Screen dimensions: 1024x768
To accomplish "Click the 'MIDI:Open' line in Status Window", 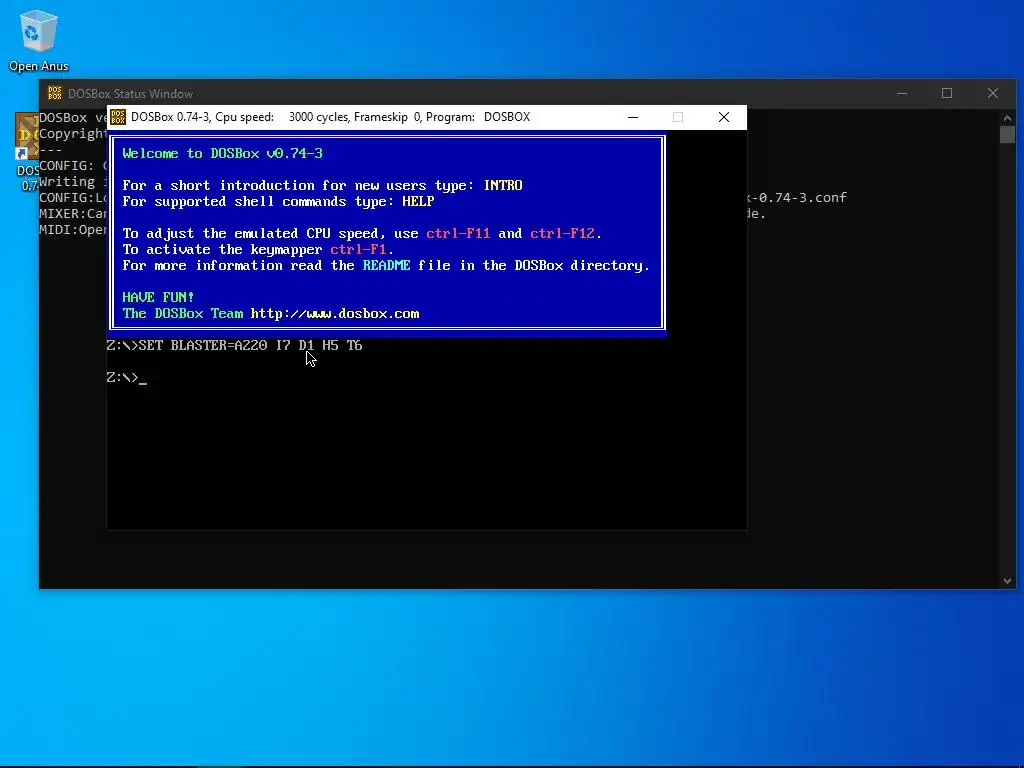I will click(72, 229).
